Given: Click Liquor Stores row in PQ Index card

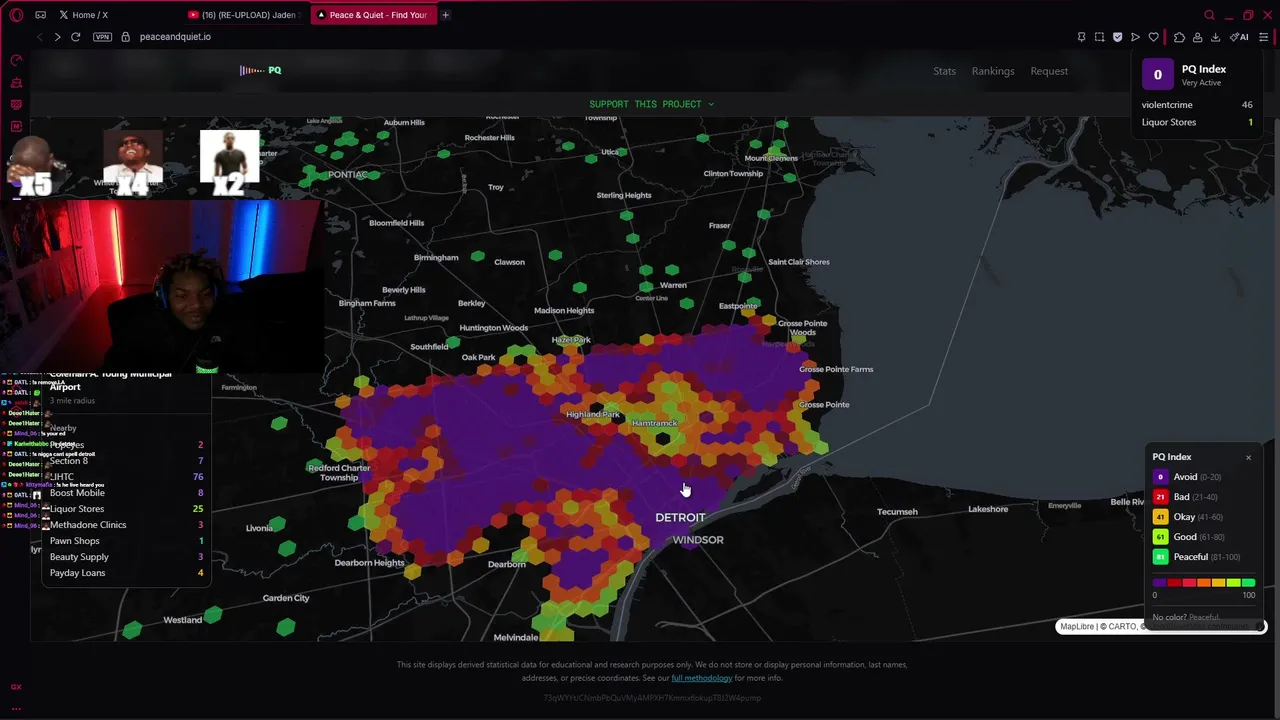Looking at the screenshot, I should (x=1197, y=122).
